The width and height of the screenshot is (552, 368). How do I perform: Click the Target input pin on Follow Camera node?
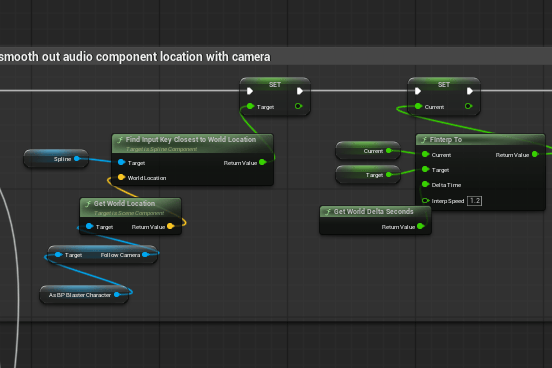[58, 255]
